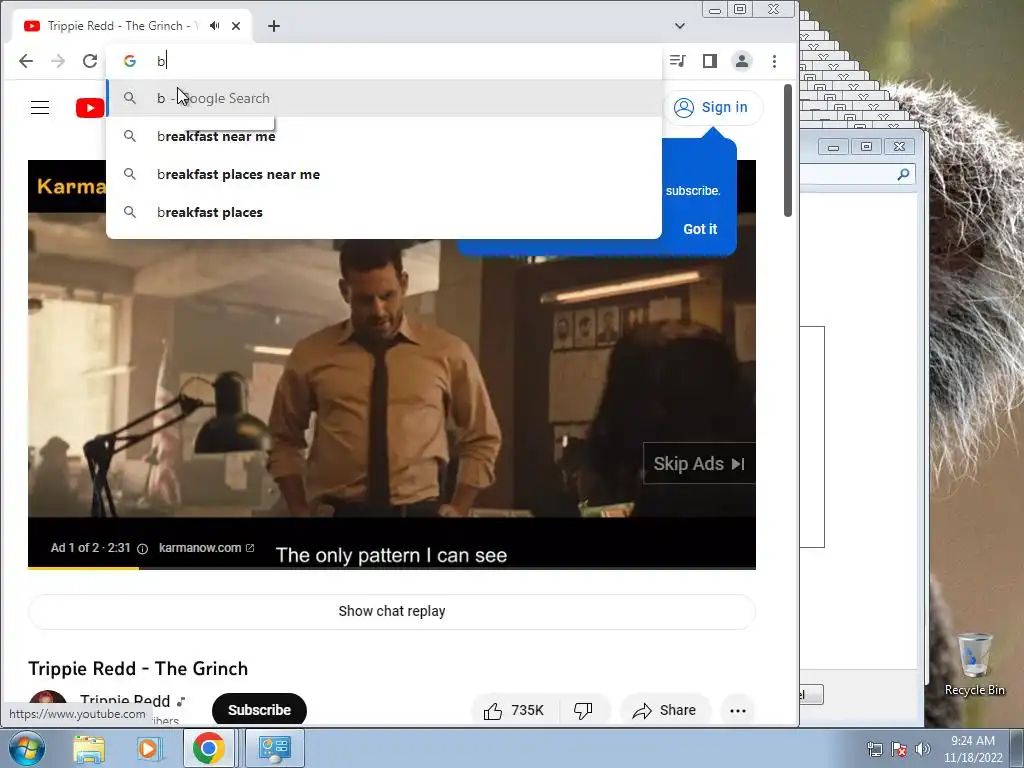The height and width of the screenshot is (768, 1024).
Task: Select the Trippie Redd - The Grinch tab
Action: point(132,26)
